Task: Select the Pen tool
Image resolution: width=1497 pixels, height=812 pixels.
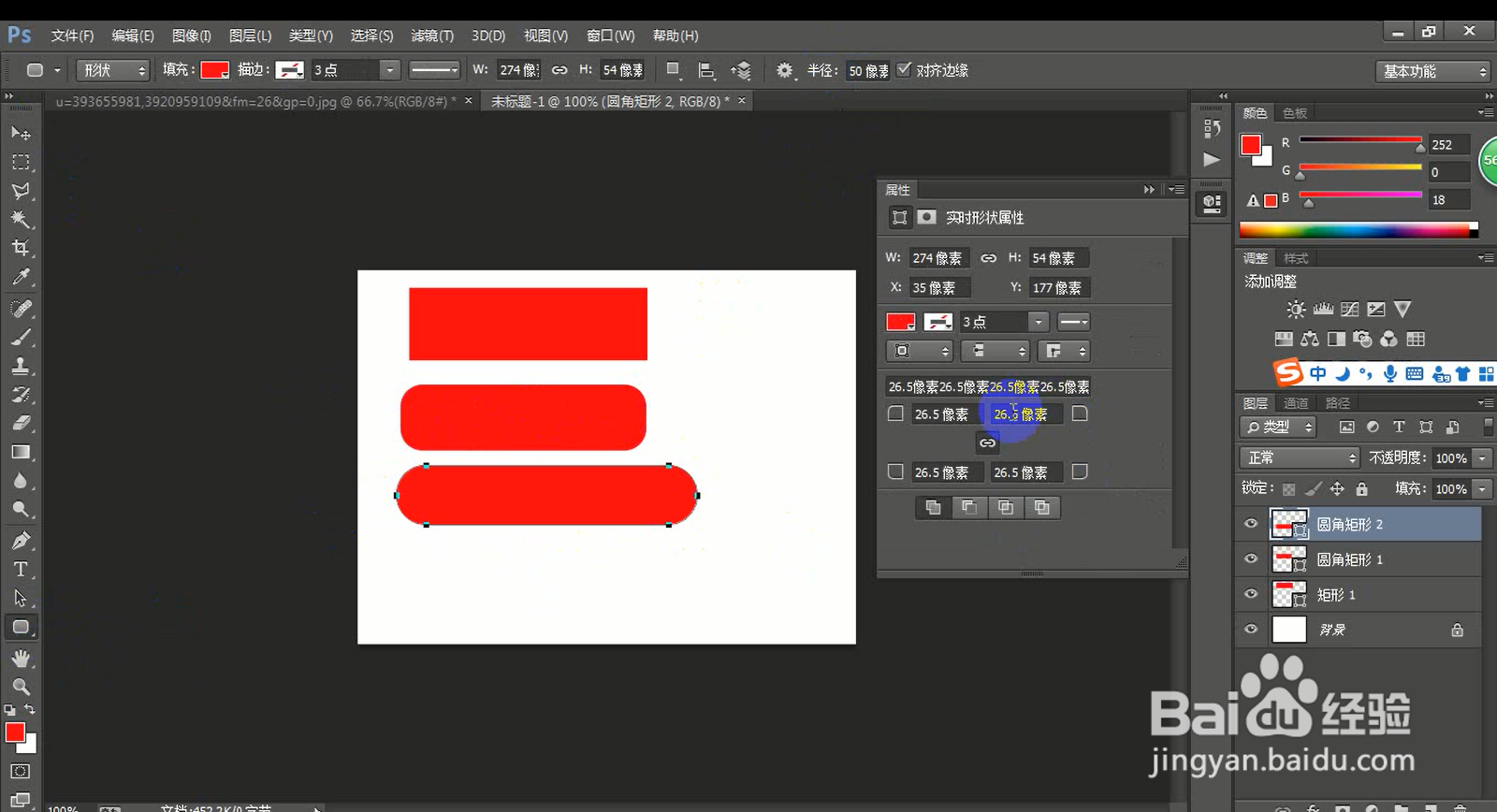Action: [x=21, y=540]
